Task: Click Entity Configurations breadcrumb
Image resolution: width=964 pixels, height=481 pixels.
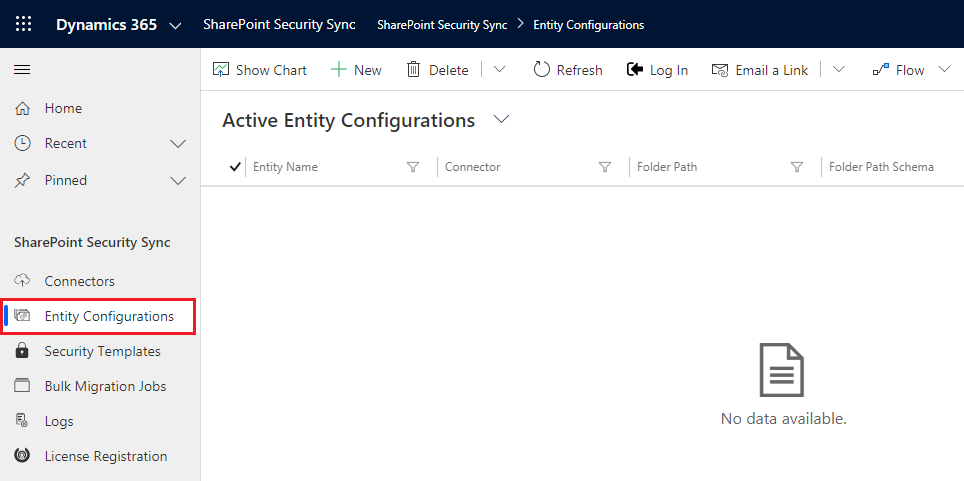Action: (x=588, y=25)
